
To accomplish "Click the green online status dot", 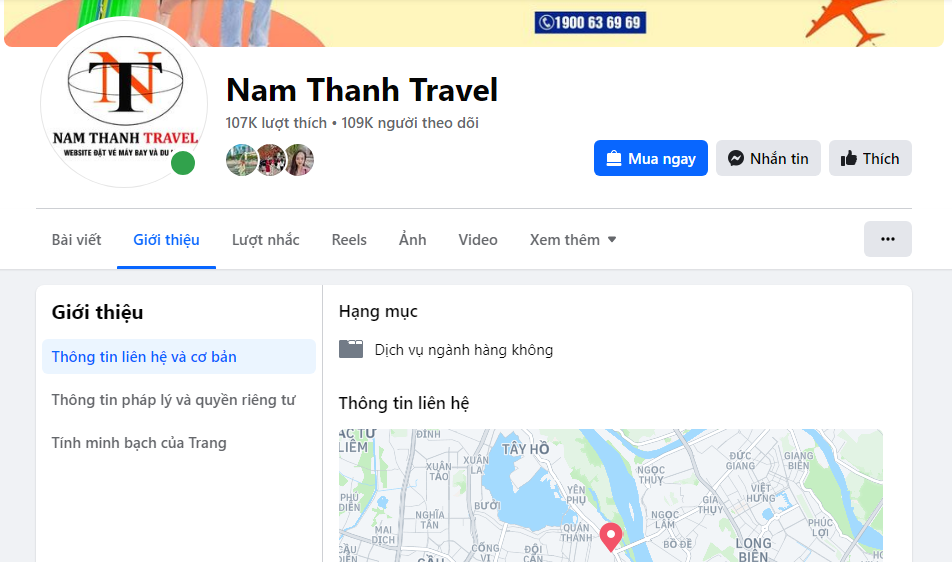I will click(x=183, y=163).
